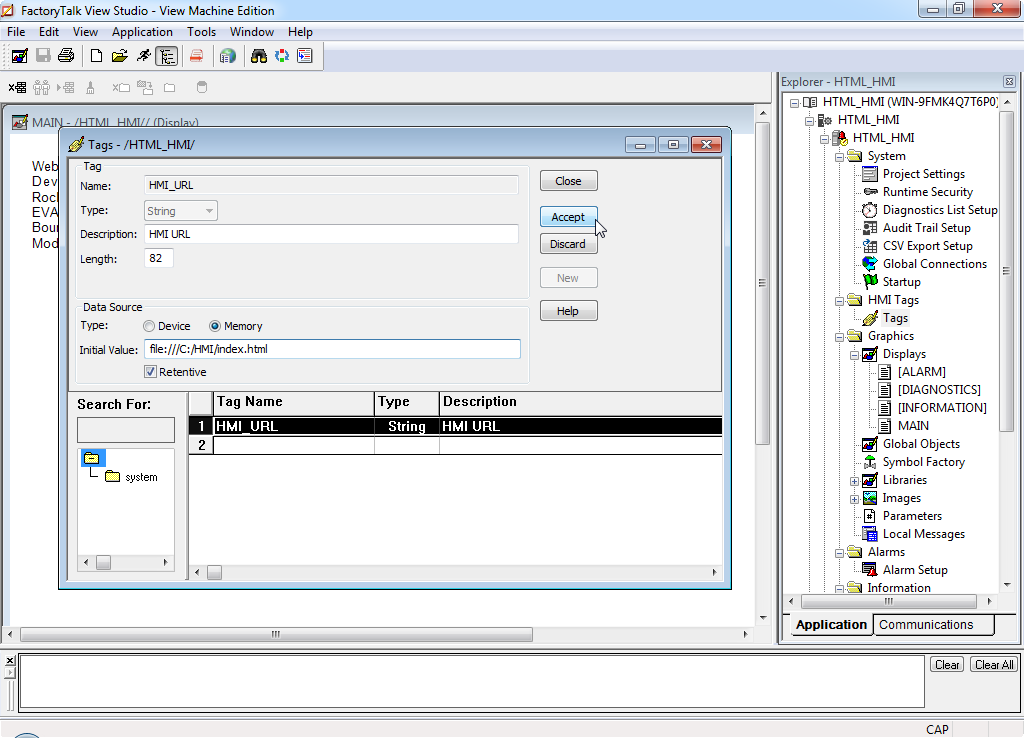Expand the Libraries node
1024x738 pixels.
click(x=854, y=481)
